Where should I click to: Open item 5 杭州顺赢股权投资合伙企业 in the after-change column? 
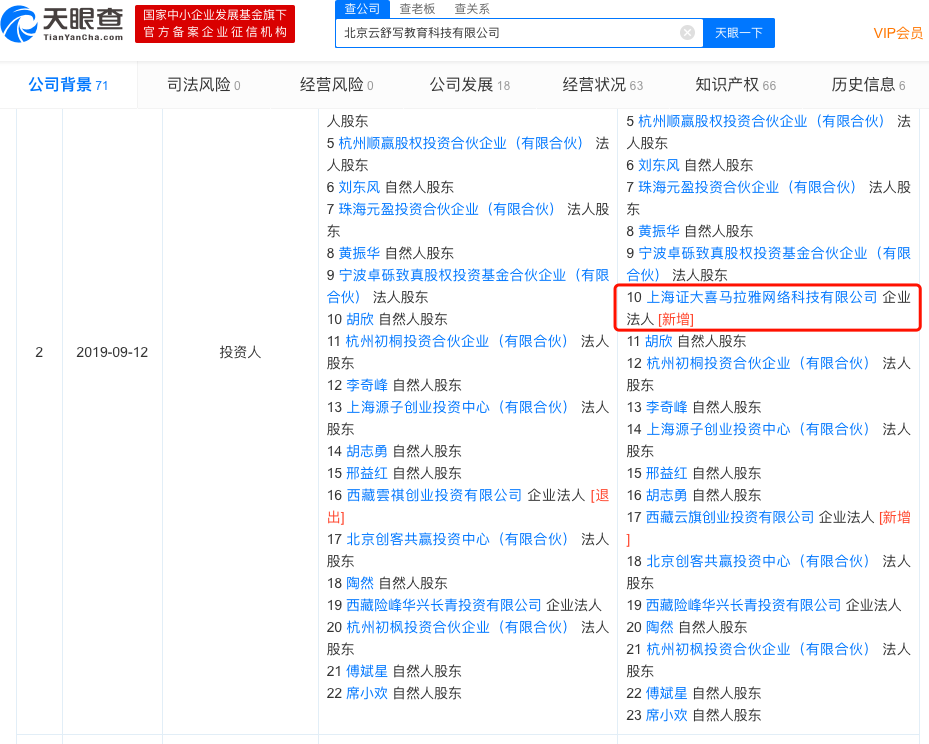[x=761, y=121]
